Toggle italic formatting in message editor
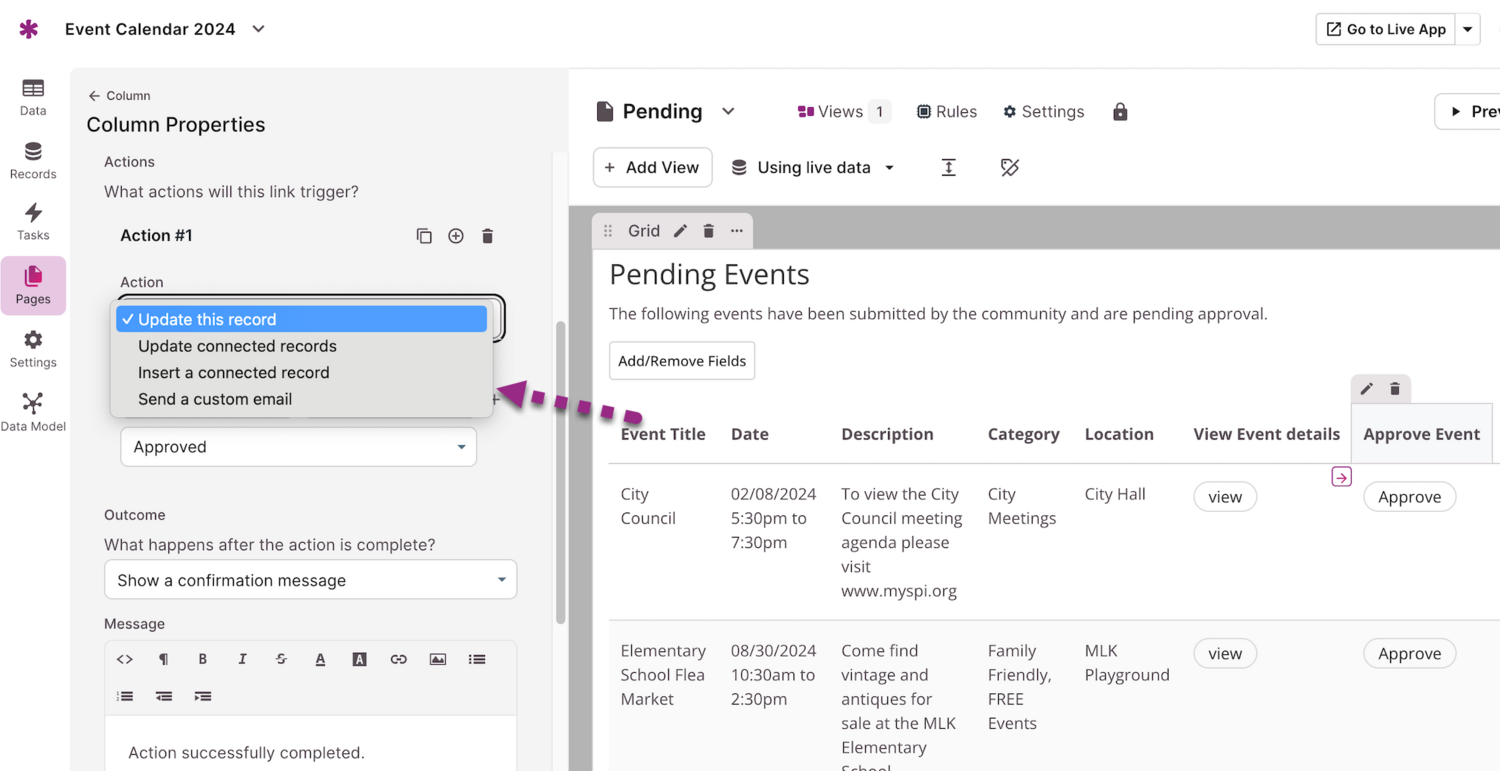Viewport: 1500px width, 771px height. pos(242,659)
